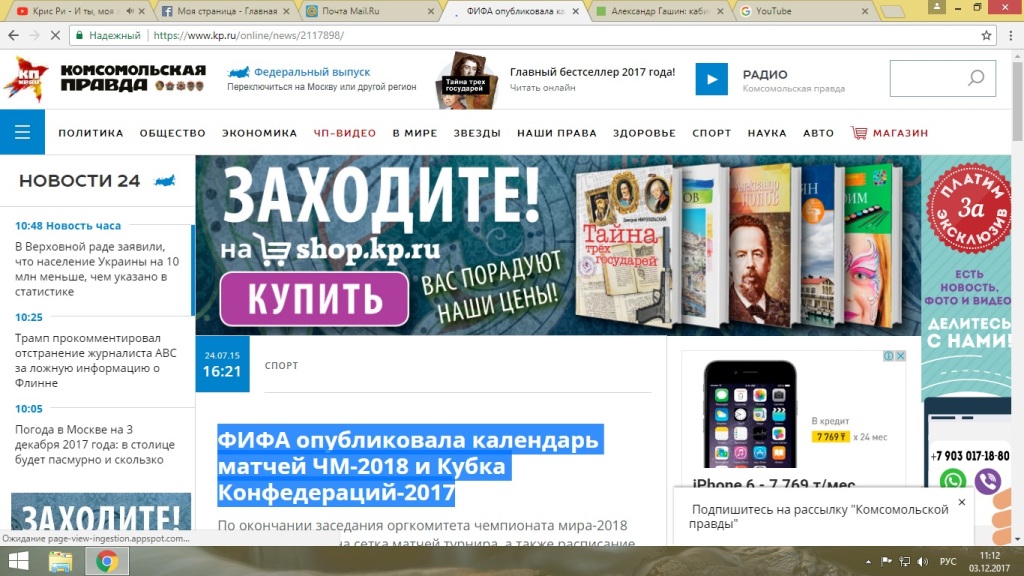The width and height of the screenshot is (1024, 576).
Task: Close the iPhone ad with X icon
Action: pyautogui.click(x=900, y=356)
